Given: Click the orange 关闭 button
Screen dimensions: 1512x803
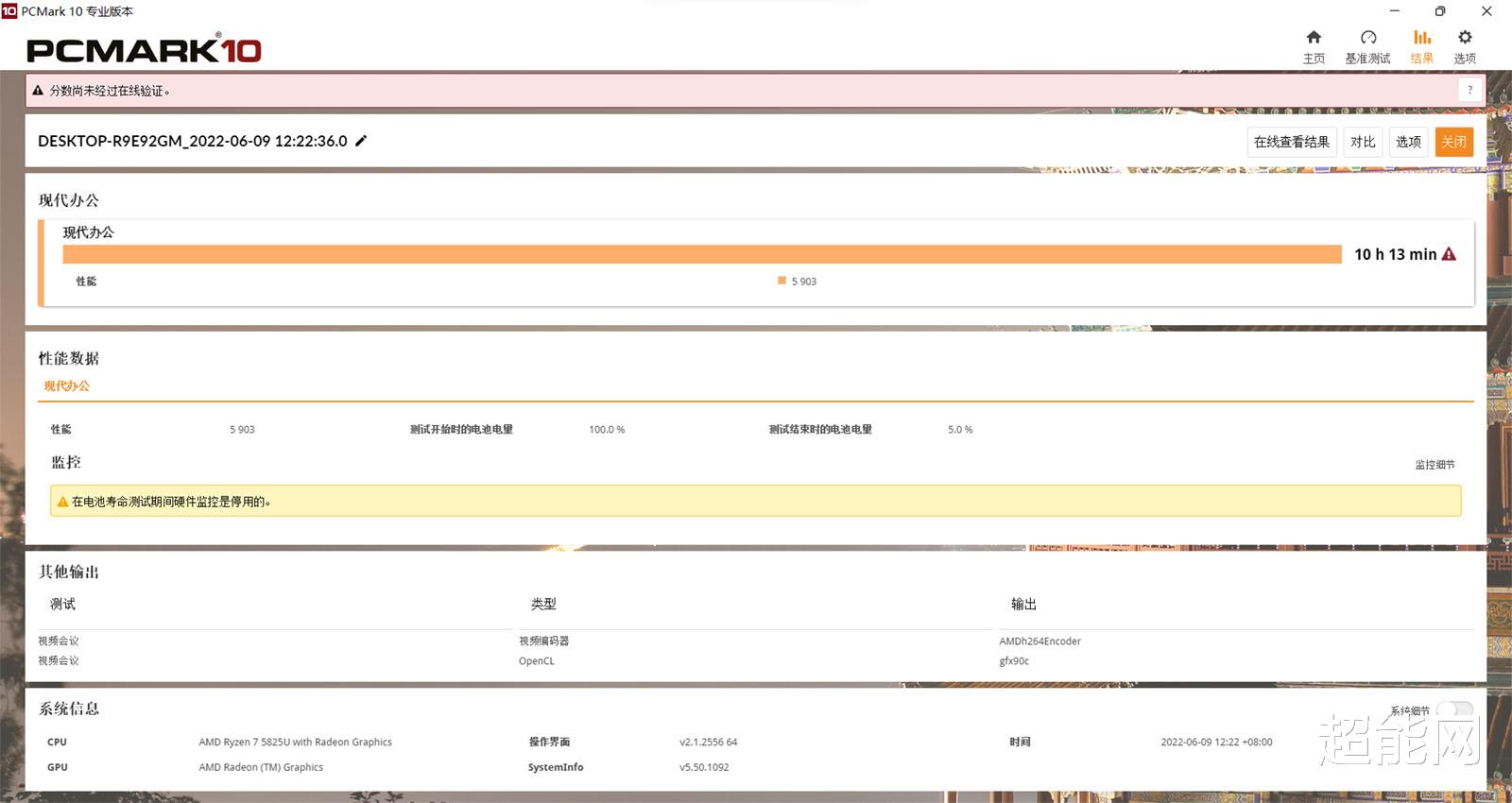Looking at the screenshot, I should (1453, 142).
